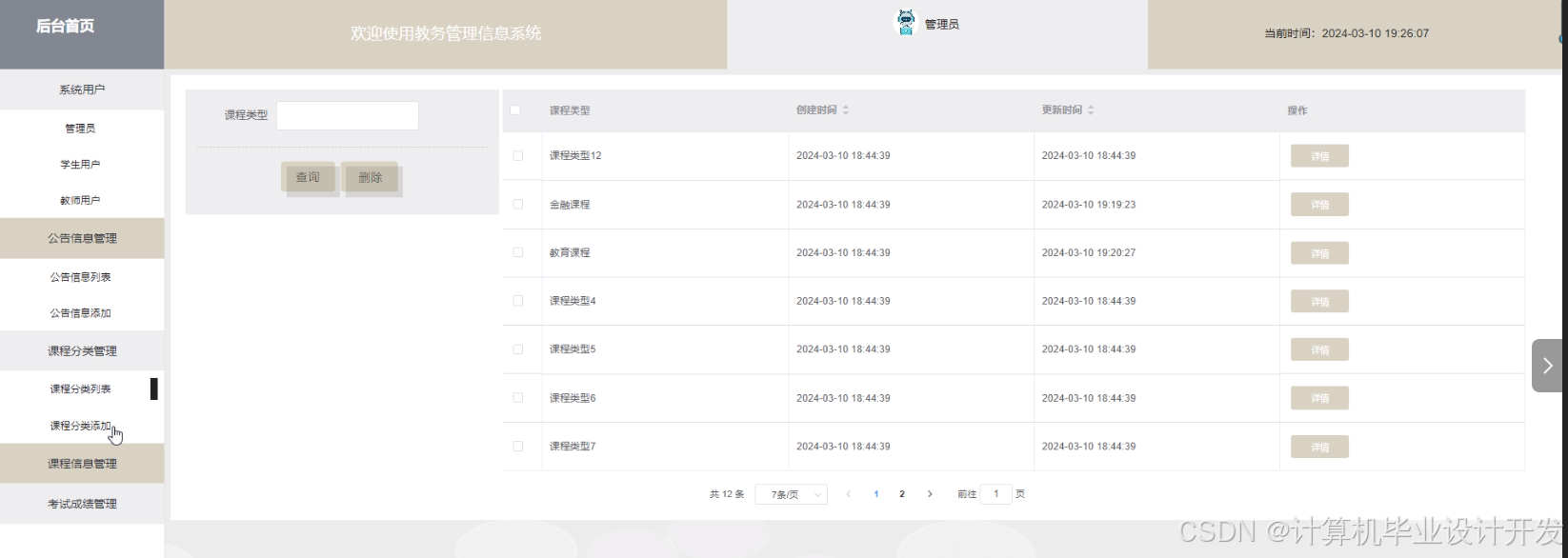Click the 课程类型 column header
This screenshot has width=1568, height=558.
(x=570, y=110)
